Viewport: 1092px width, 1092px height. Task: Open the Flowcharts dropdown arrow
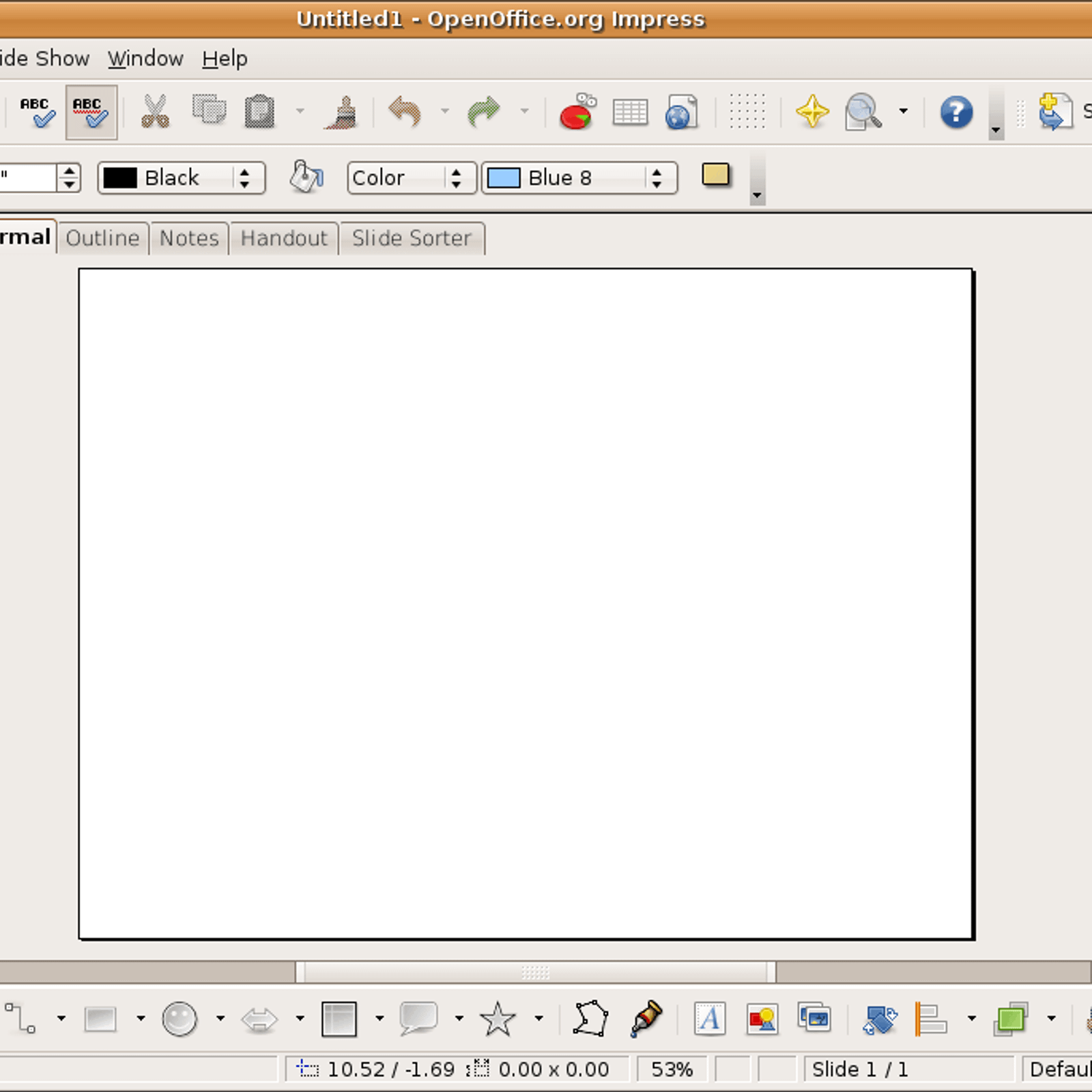(x=379, y=1019)
